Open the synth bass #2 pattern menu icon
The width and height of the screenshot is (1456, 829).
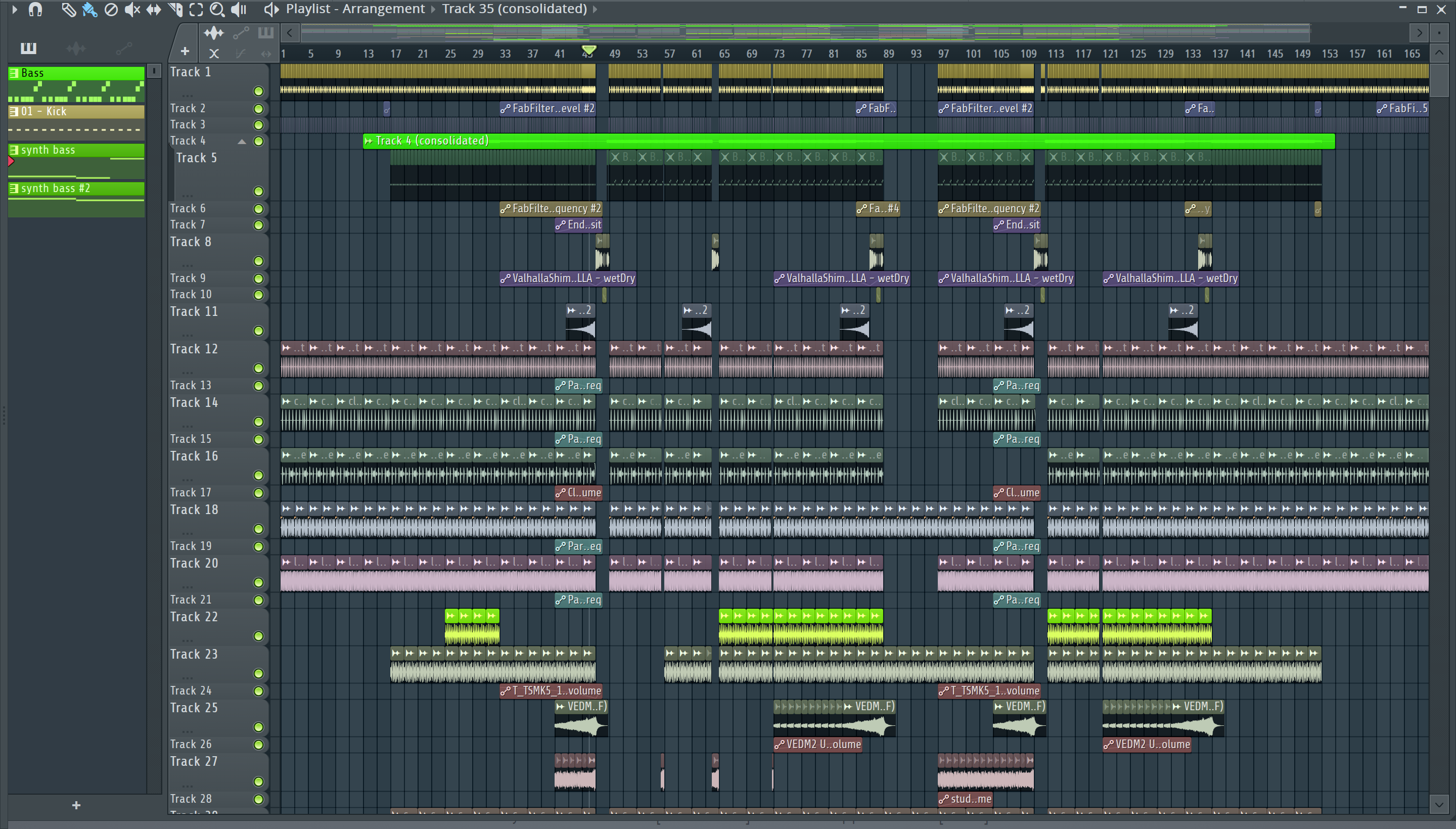coord(14,189)
